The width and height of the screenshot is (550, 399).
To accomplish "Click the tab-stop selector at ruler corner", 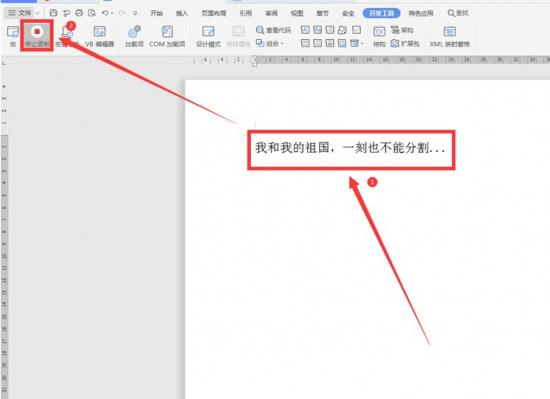I will tap(4, 63).
